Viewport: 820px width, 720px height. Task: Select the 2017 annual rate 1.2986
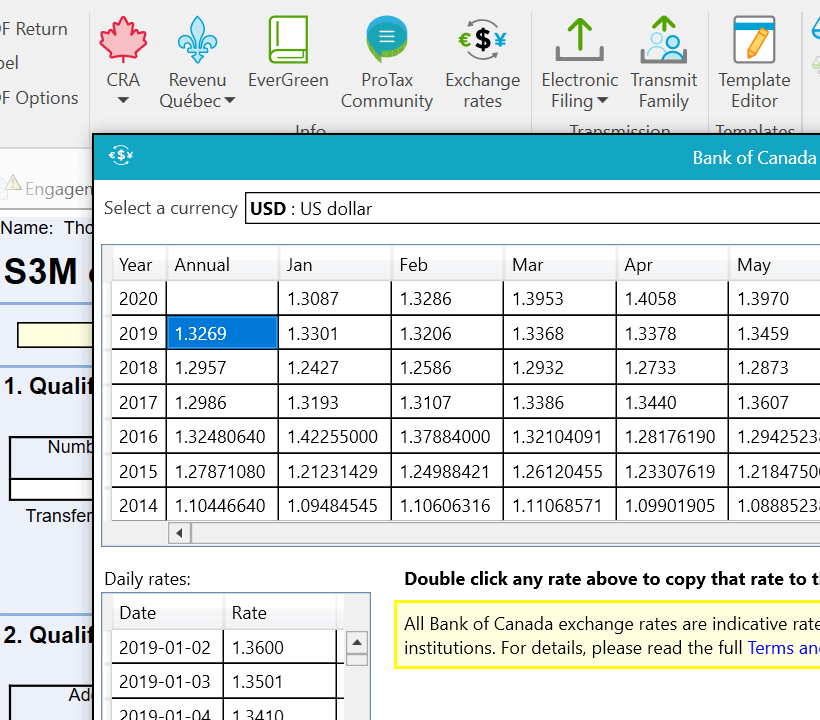(x=222, y=402)
